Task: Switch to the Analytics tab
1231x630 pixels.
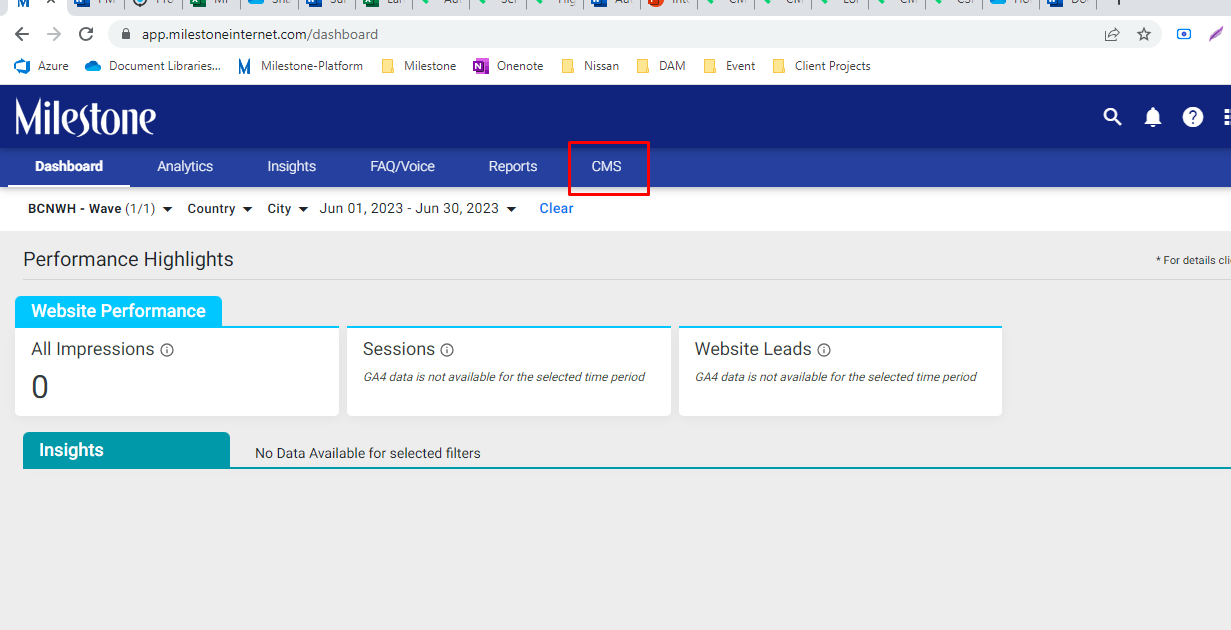Action: coord(185,166)
